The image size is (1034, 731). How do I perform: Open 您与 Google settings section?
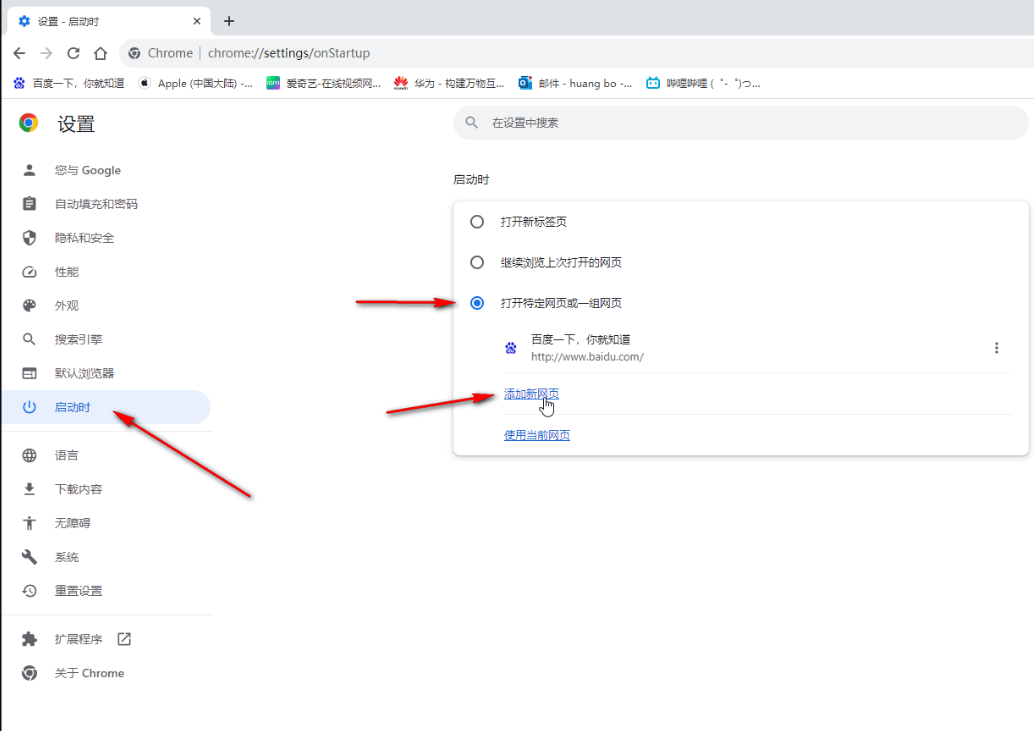point(106,170)
